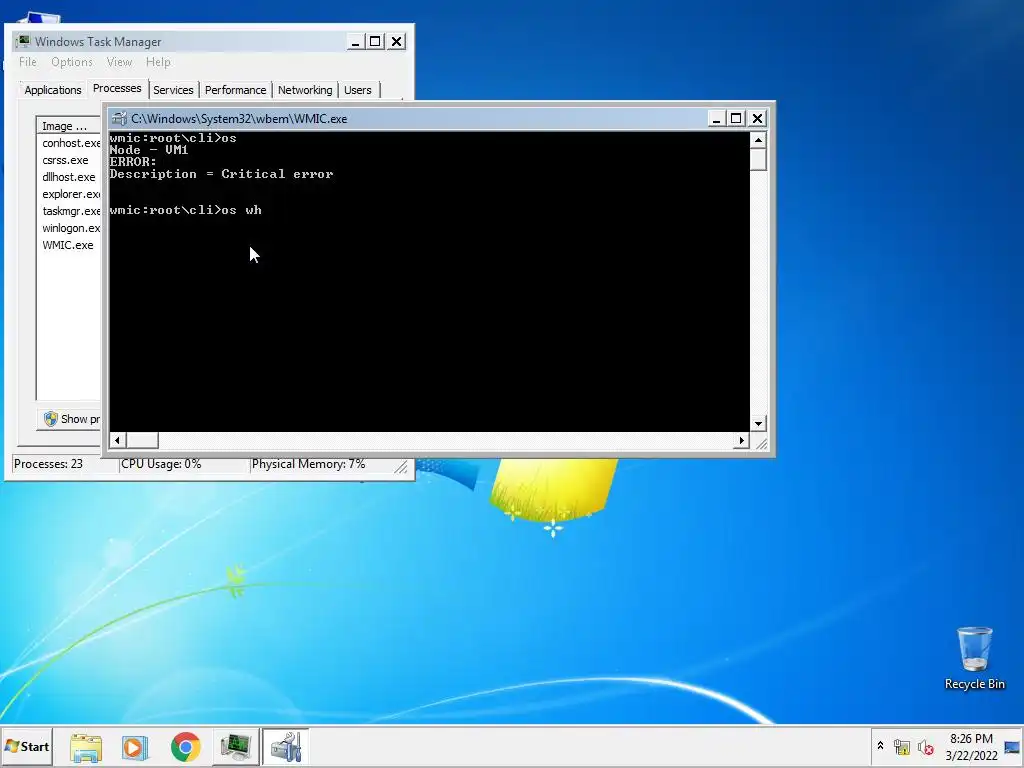Open the Recycle Bin desktop icon
The height and width of the screenshot is (768, 1024).
[x=974, y=658]
